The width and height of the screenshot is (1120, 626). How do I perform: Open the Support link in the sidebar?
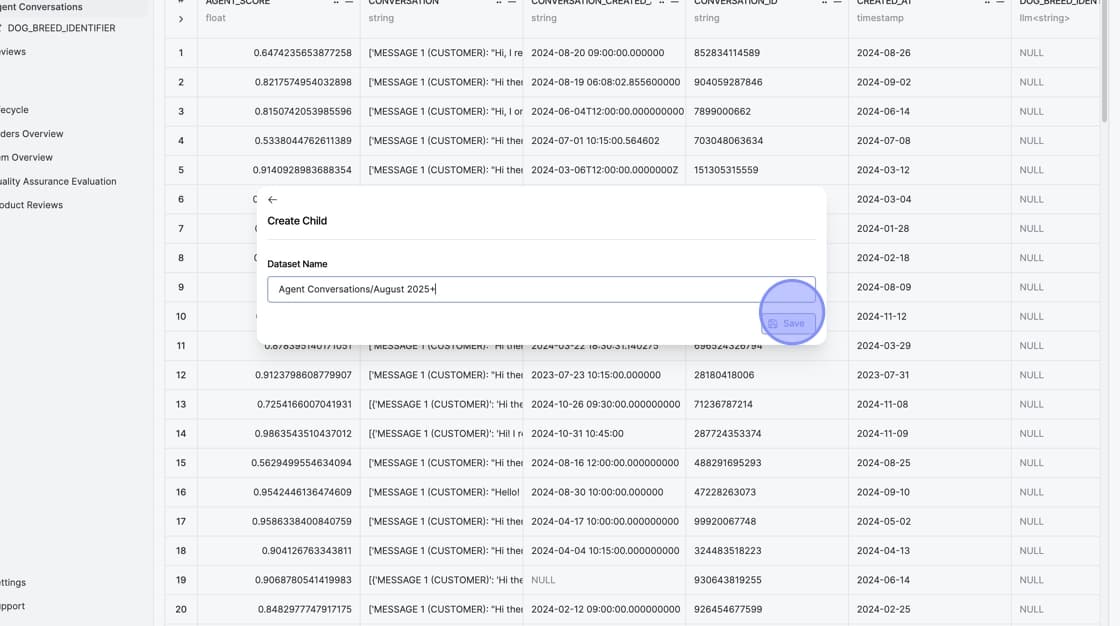point(13,606)
